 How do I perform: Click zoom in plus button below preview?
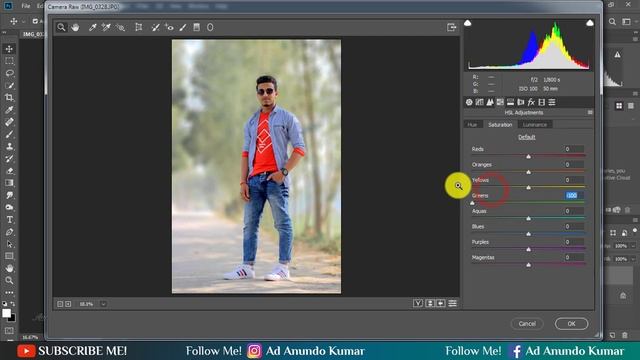pyautogui.click(x=68, y=304)
